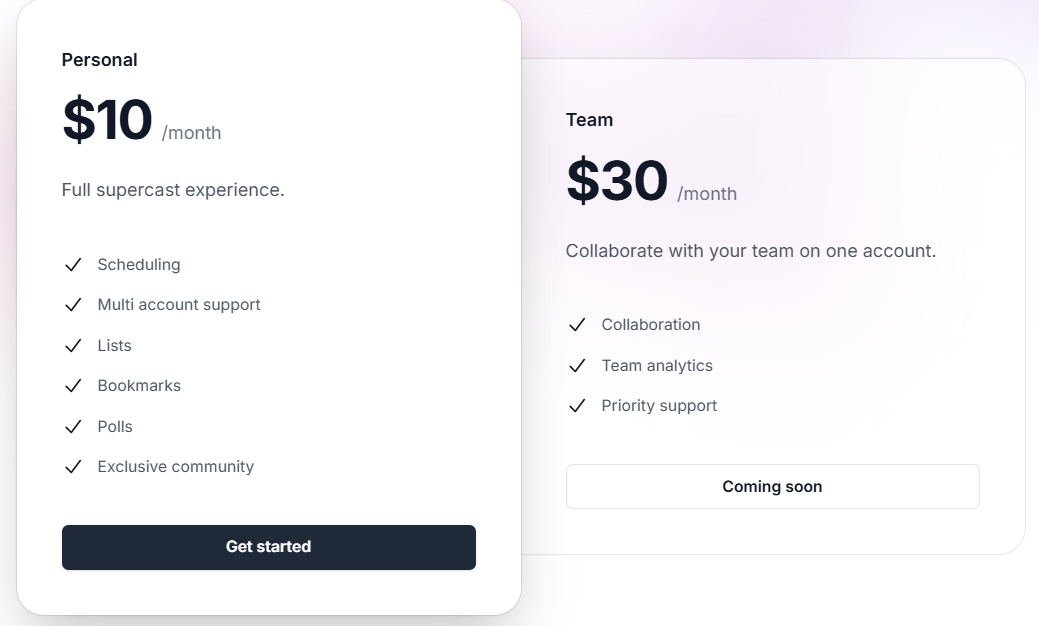This screenshot has width=1039, height=626.
Task: Click the Team analytics feature text
Action: (657, 366)
